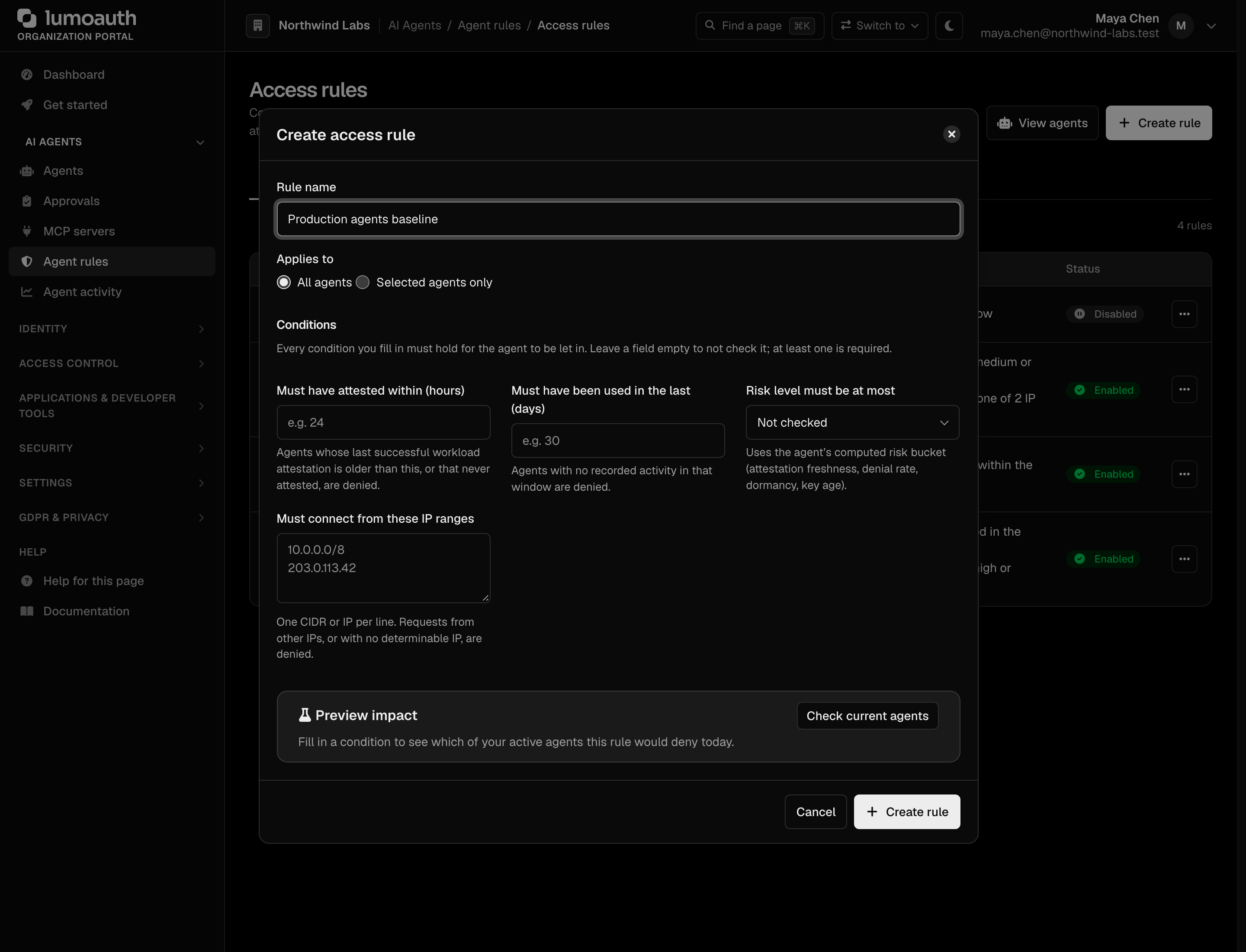Viewport: 1246px width, 952px height.
Task: Click the Get started rocket icon
Action: tap(27, 105)
